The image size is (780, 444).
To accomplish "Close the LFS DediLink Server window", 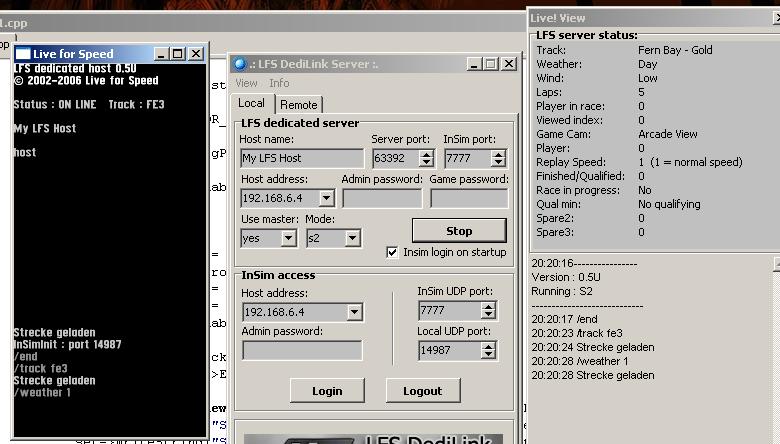I will point(509,64).
